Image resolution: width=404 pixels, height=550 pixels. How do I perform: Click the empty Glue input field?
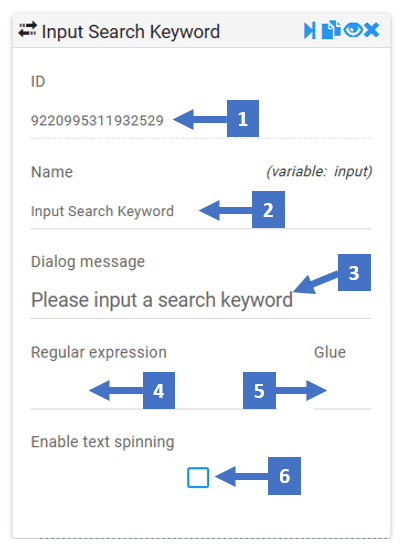coord(343,393)
